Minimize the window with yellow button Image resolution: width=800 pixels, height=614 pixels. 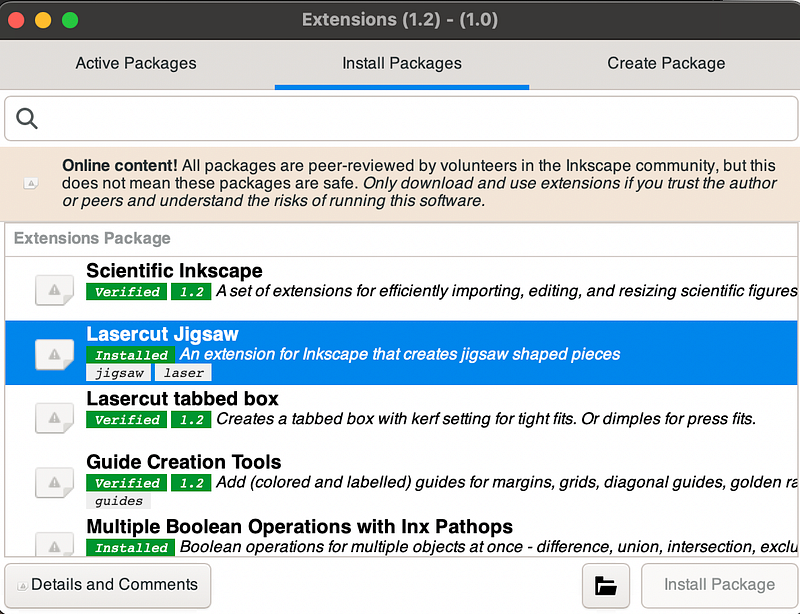tap(43, 20)
